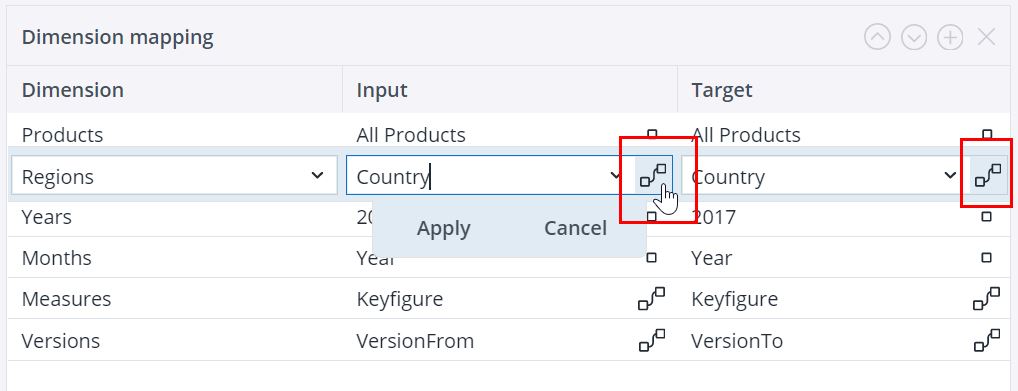This screenshot has height=391, width=1018.
Task: Add a new dimension mapping with plus icon
Action: tap(950, 38)
